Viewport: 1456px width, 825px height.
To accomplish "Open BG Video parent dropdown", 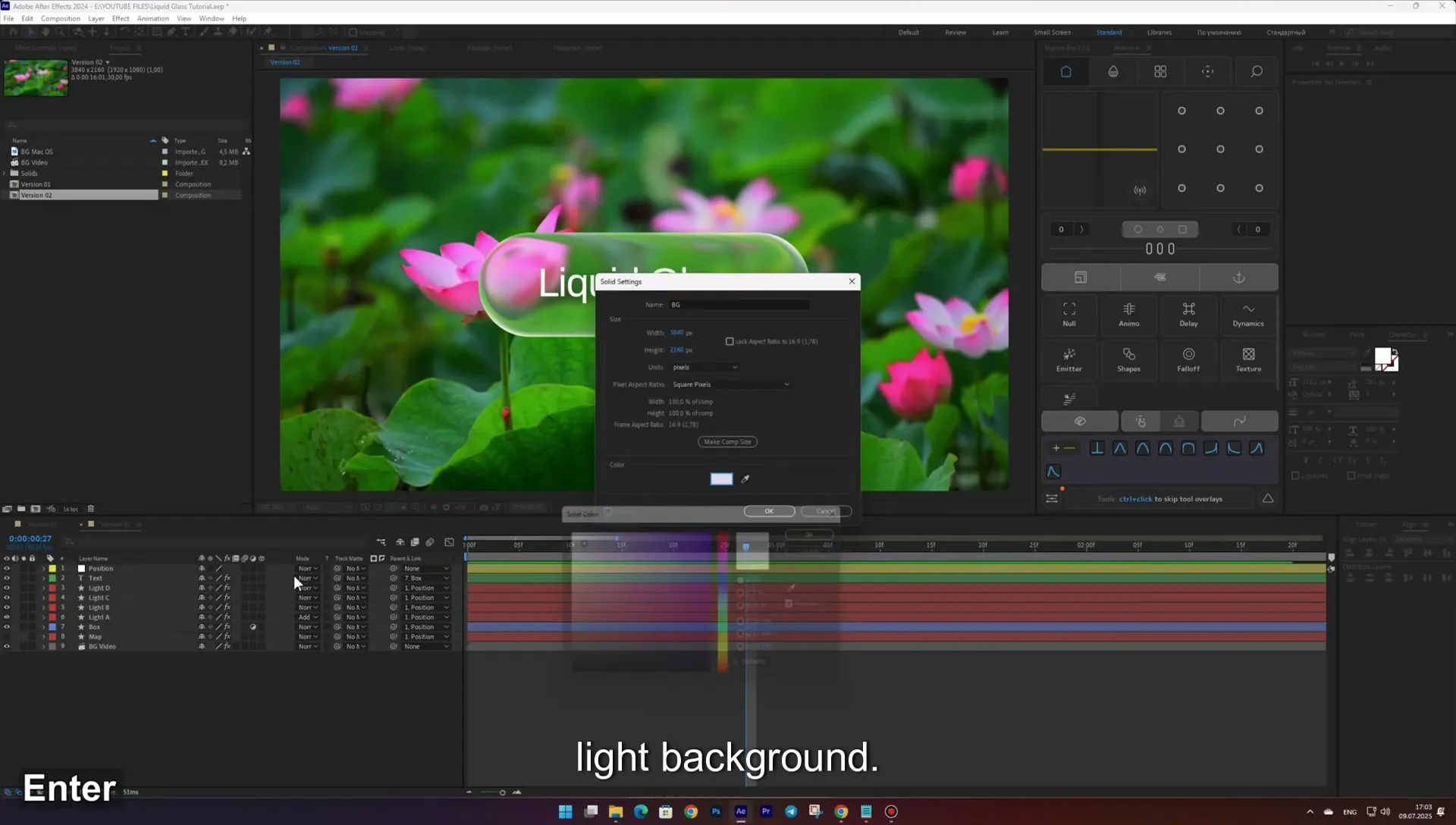I will coord(425,647).
